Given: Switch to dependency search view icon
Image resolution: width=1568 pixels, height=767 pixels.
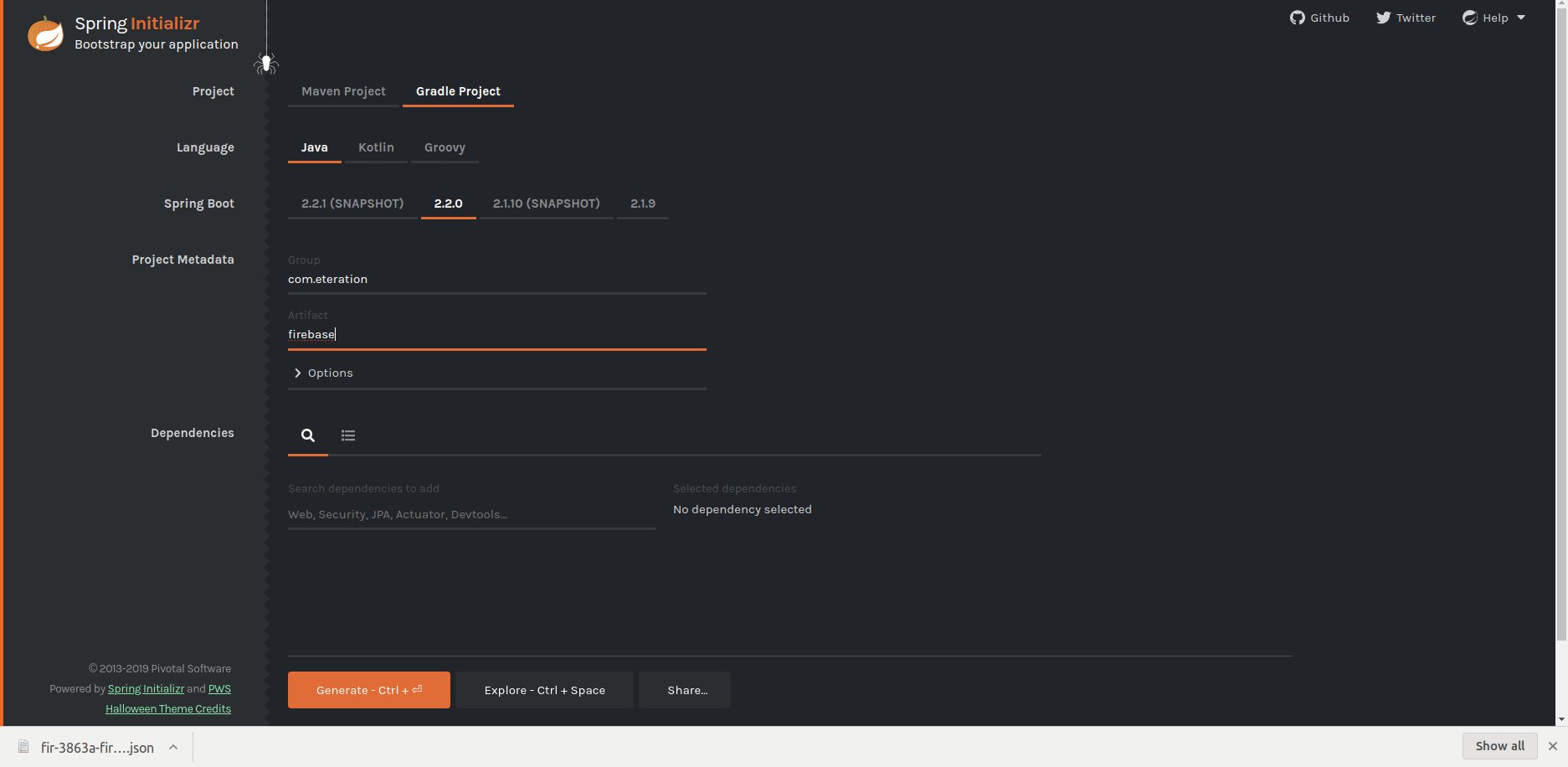Looking at the screenshot, I should (308, 435).
